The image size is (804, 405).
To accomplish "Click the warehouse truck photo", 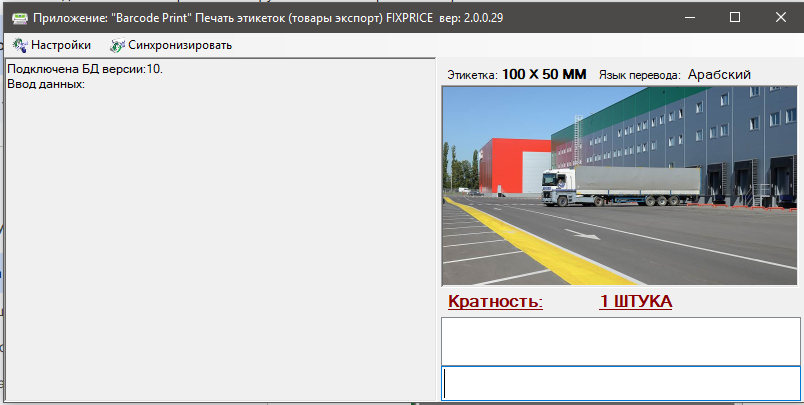I will (619, 186).
